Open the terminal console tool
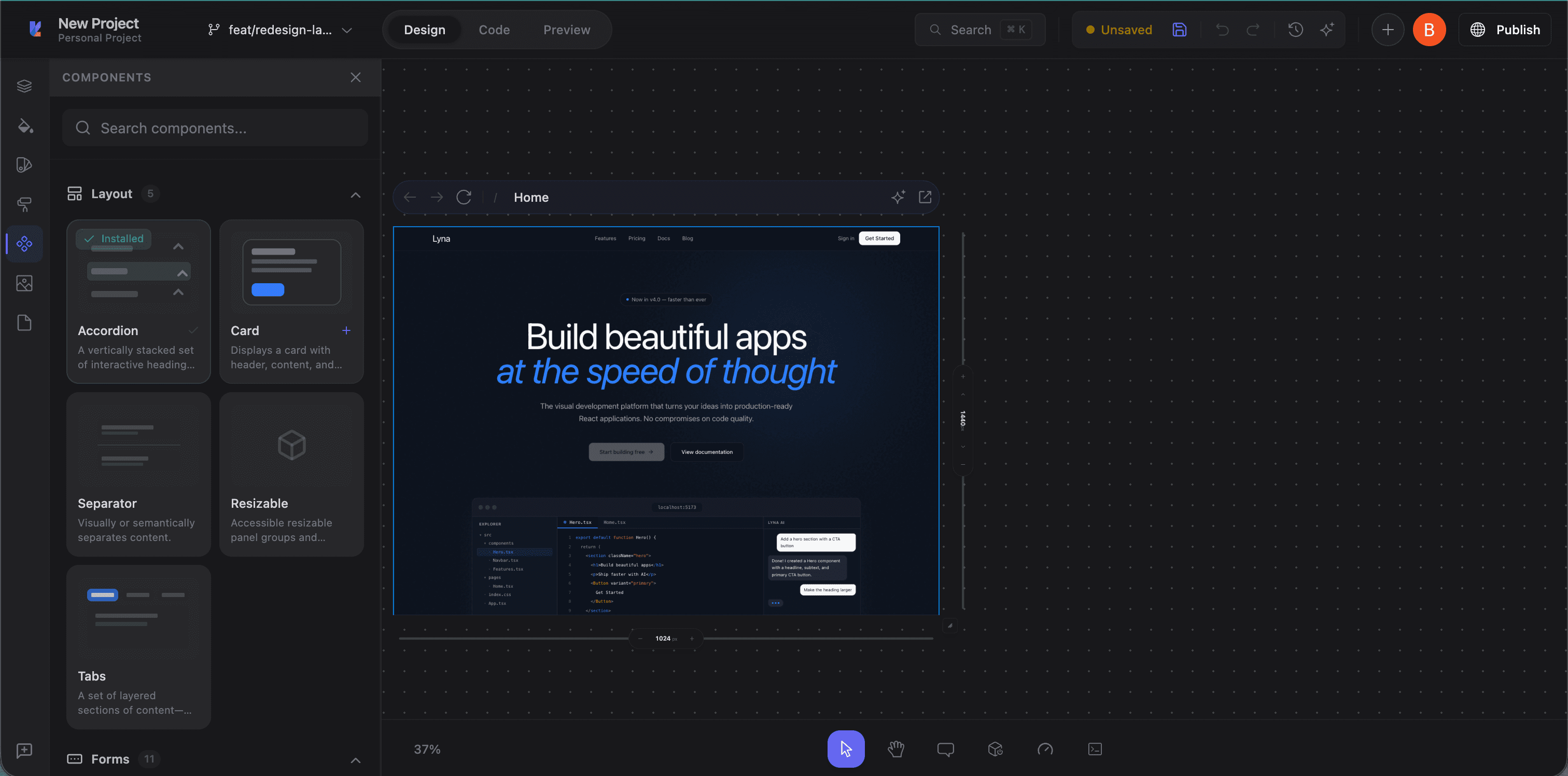 point(1095,749)
